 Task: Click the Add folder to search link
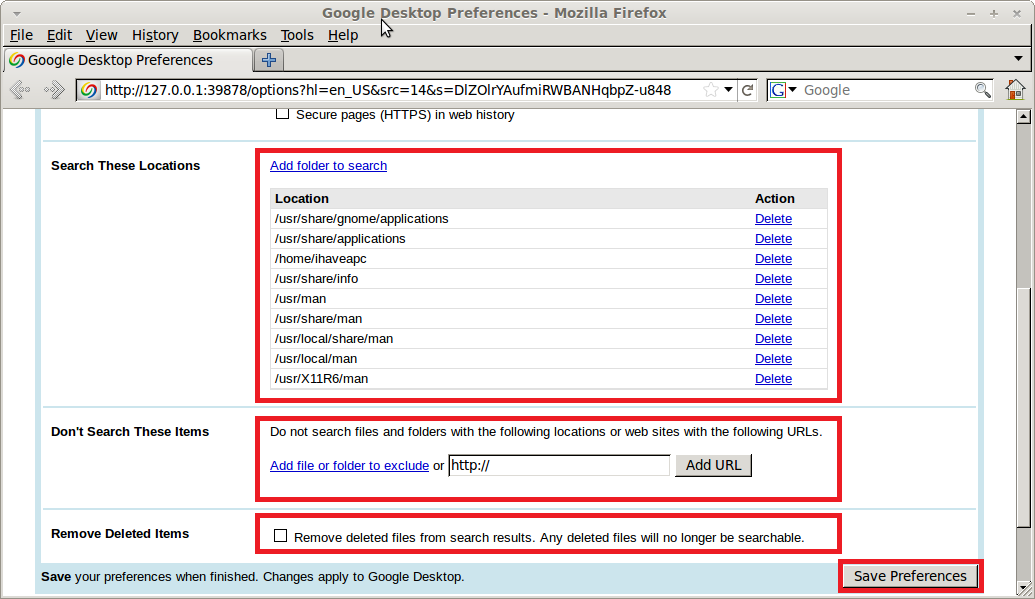pyautogui.click(x=328, y=166)
